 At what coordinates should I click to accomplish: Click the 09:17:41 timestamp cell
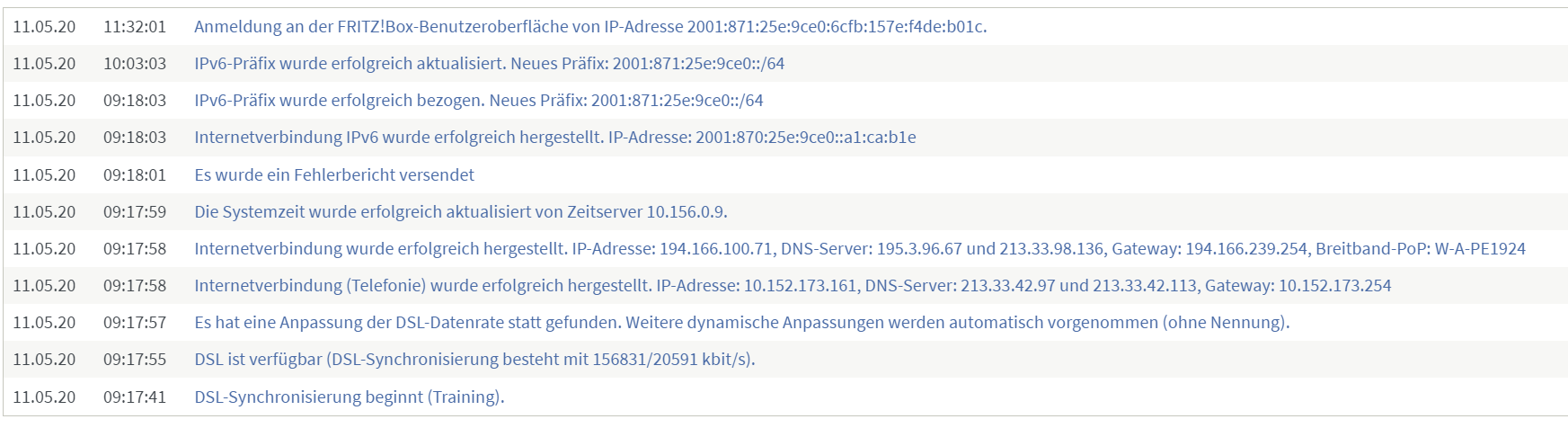(x=135, y=397)
